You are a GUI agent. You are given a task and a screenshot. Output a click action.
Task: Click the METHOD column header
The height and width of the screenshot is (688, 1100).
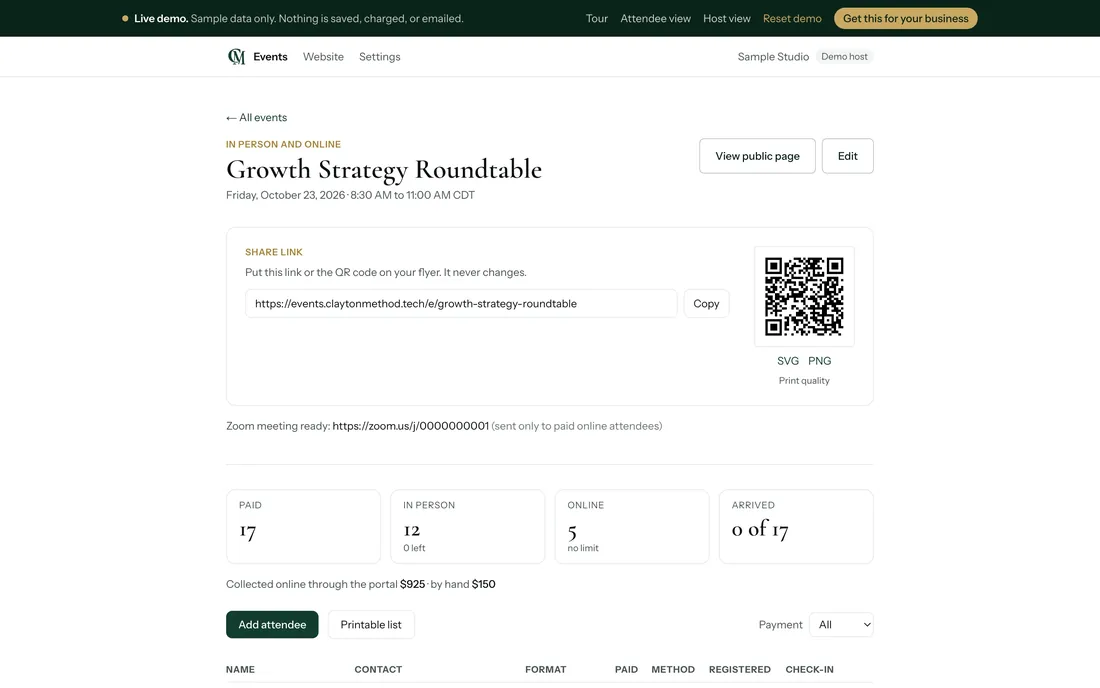pyautogui.click(x=673, y=670)
